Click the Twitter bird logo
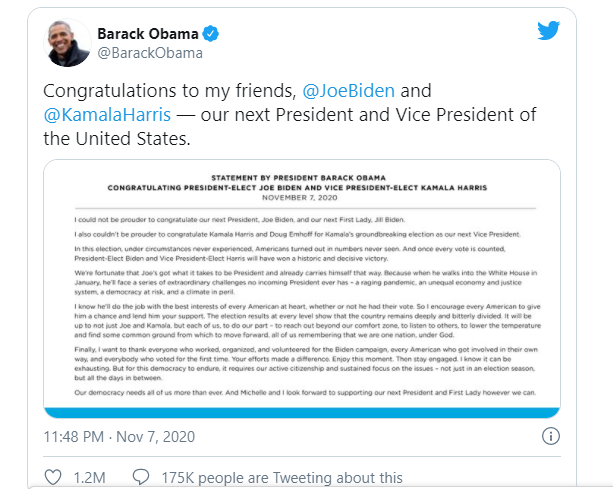Screen dimensions: 613x489 548,30
